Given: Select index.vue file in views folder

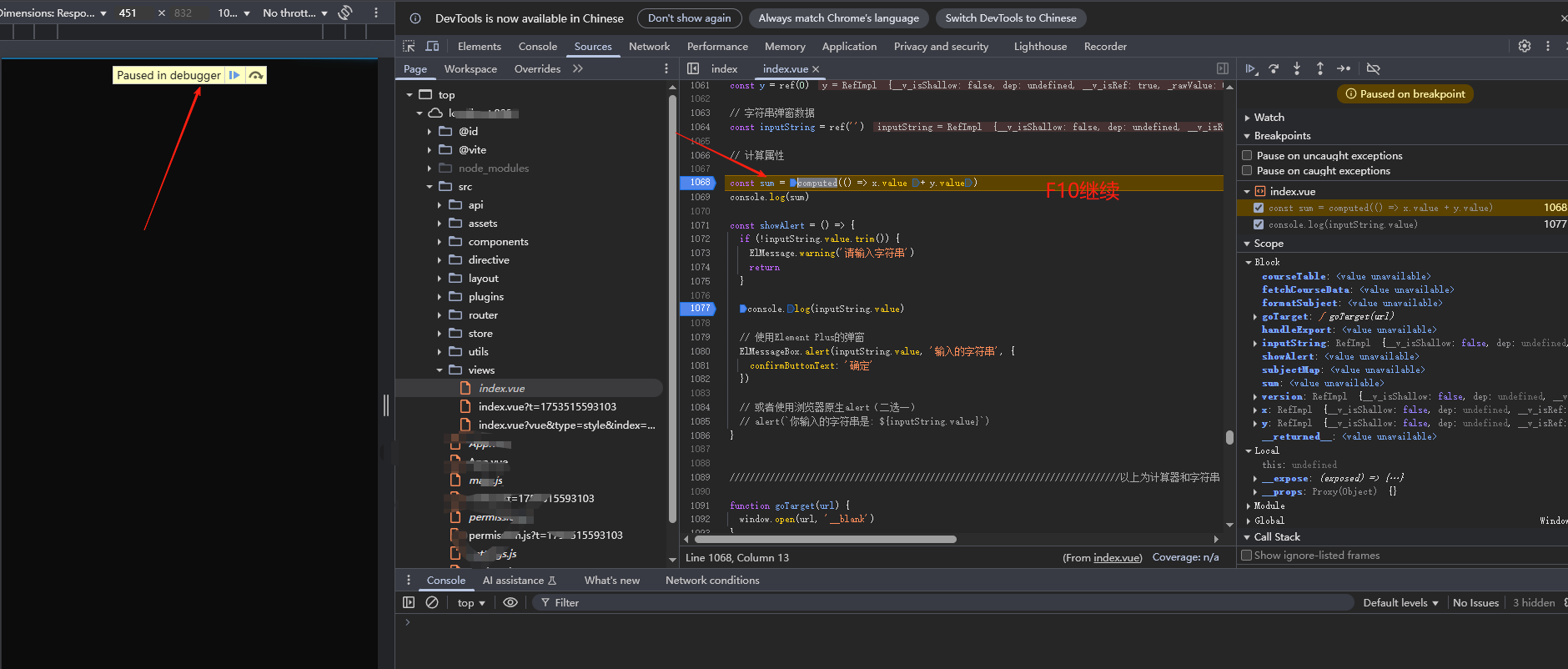Looking at the screenshot, I should [x=501, y=388].
